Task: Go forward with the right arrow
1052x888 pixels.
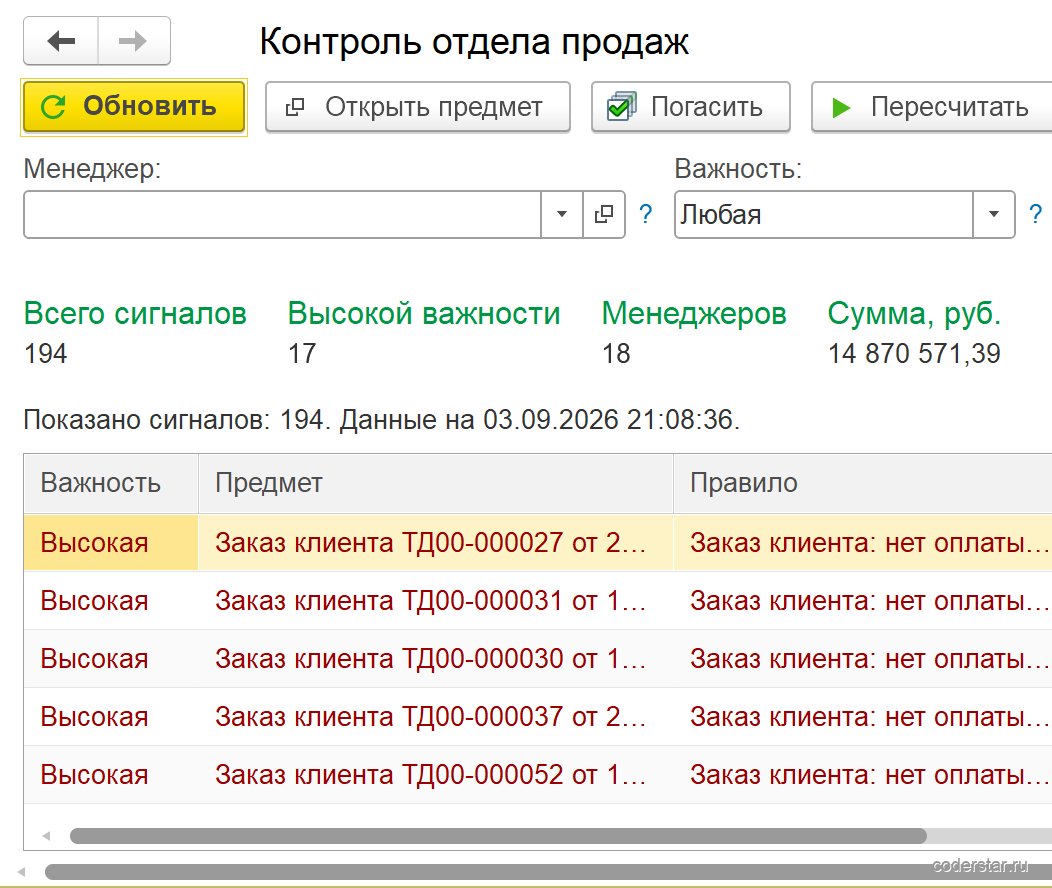Action: (x=134, y=41)
